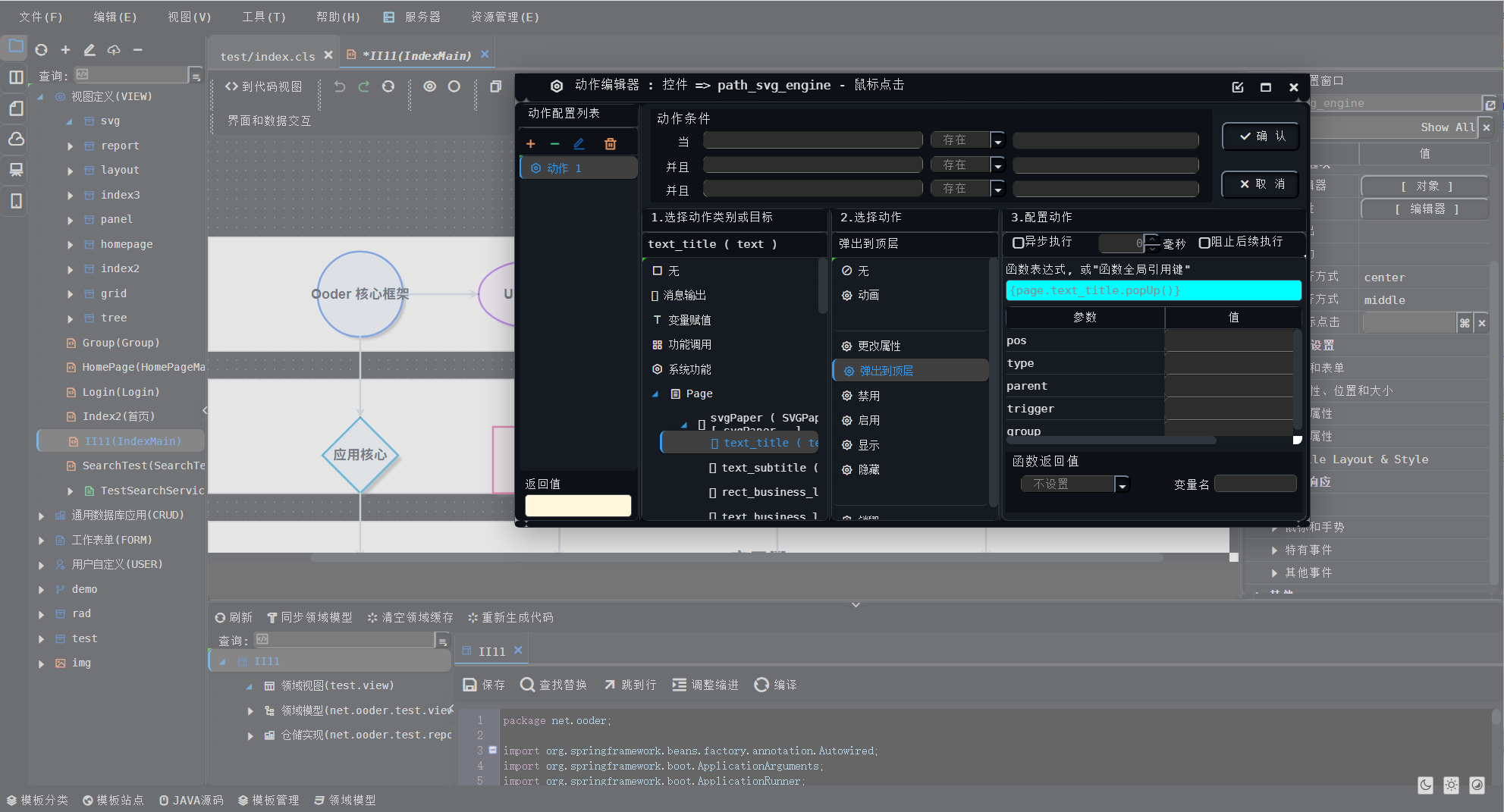Click the pencil edit icon in sidebar toolbar
1504x812 pixels.
pyautogui.click(x=89, y=50)
